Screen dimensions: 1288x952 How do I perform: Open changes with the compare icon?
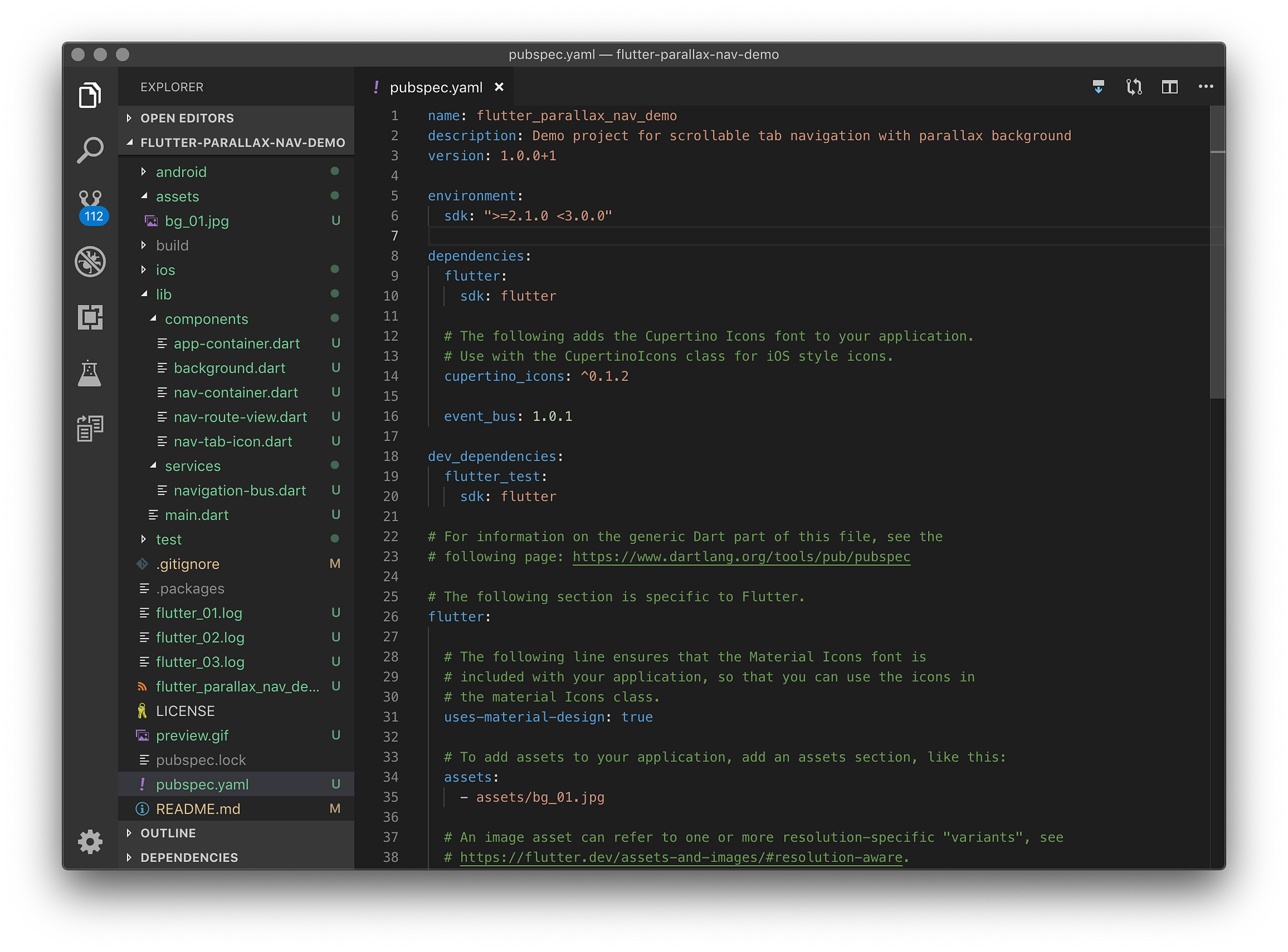pyautogui.click(x=1134, y=87)
